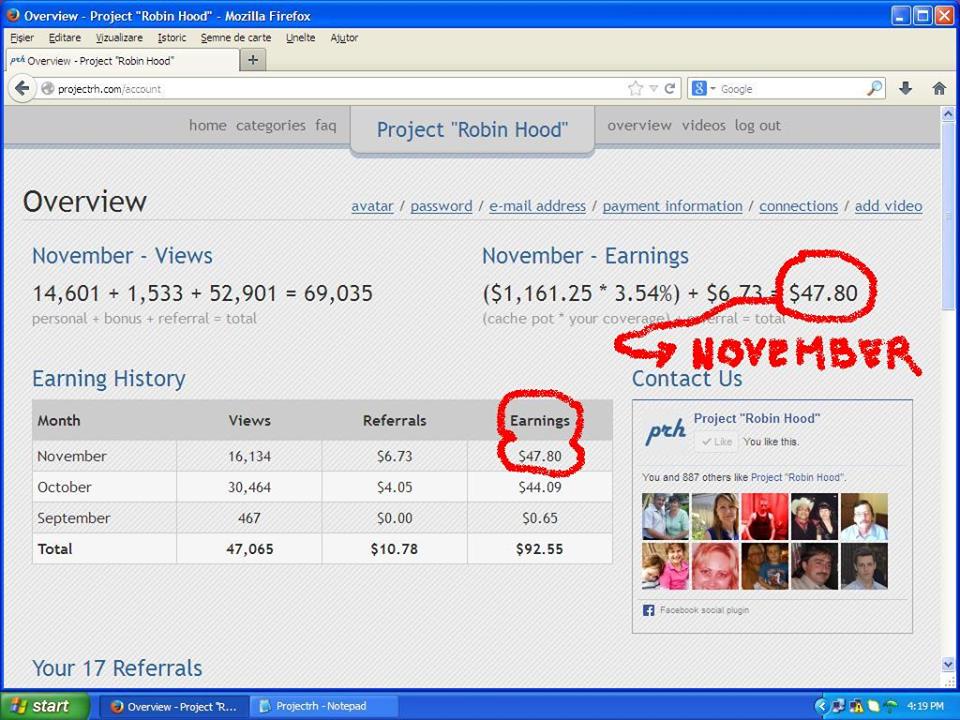The width and height of the screenshot is (960, 720).
Task: Click the log out link
Action: pos(757,126)
